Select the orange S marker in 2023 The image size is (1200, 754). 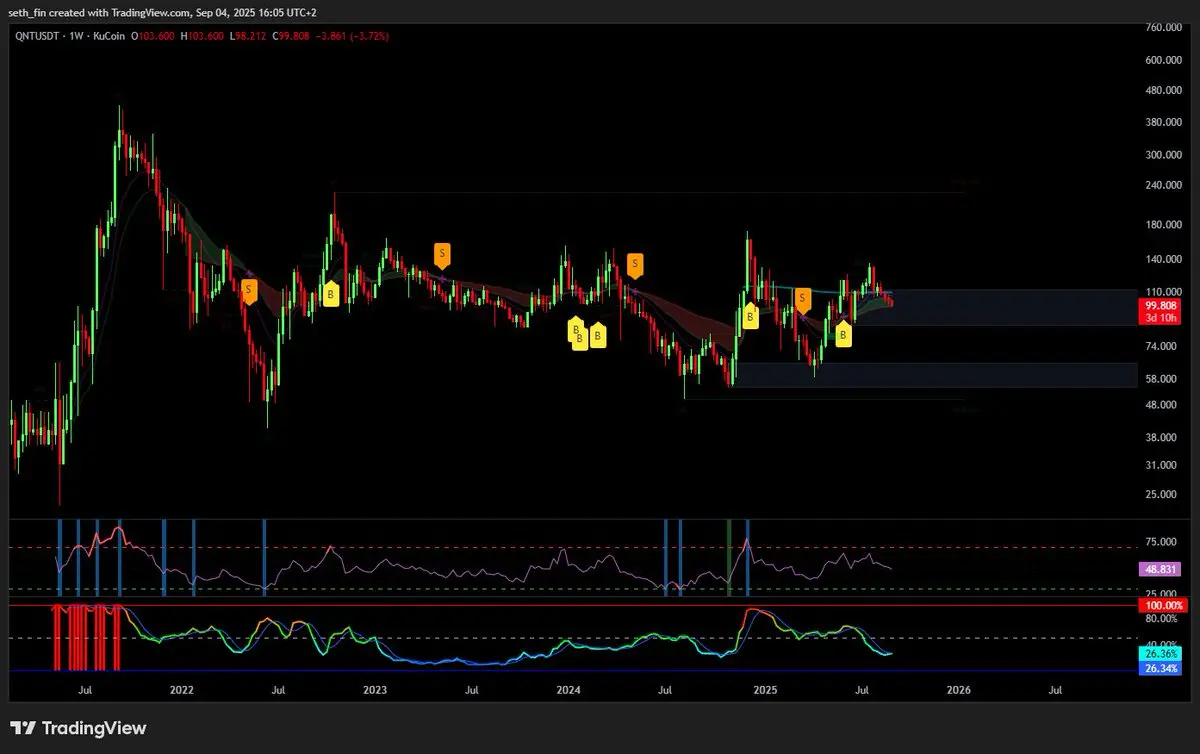point(441,254)
